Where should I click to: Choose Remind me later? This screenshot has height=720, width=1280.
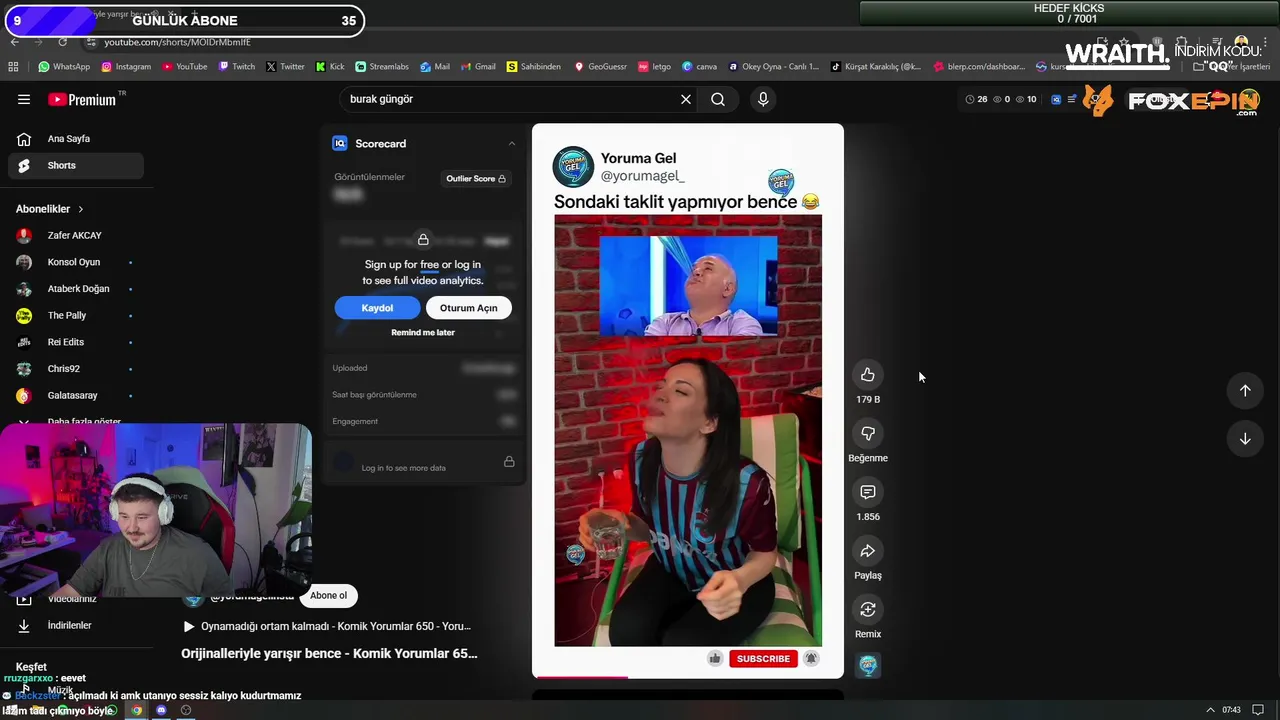(423, 333)
